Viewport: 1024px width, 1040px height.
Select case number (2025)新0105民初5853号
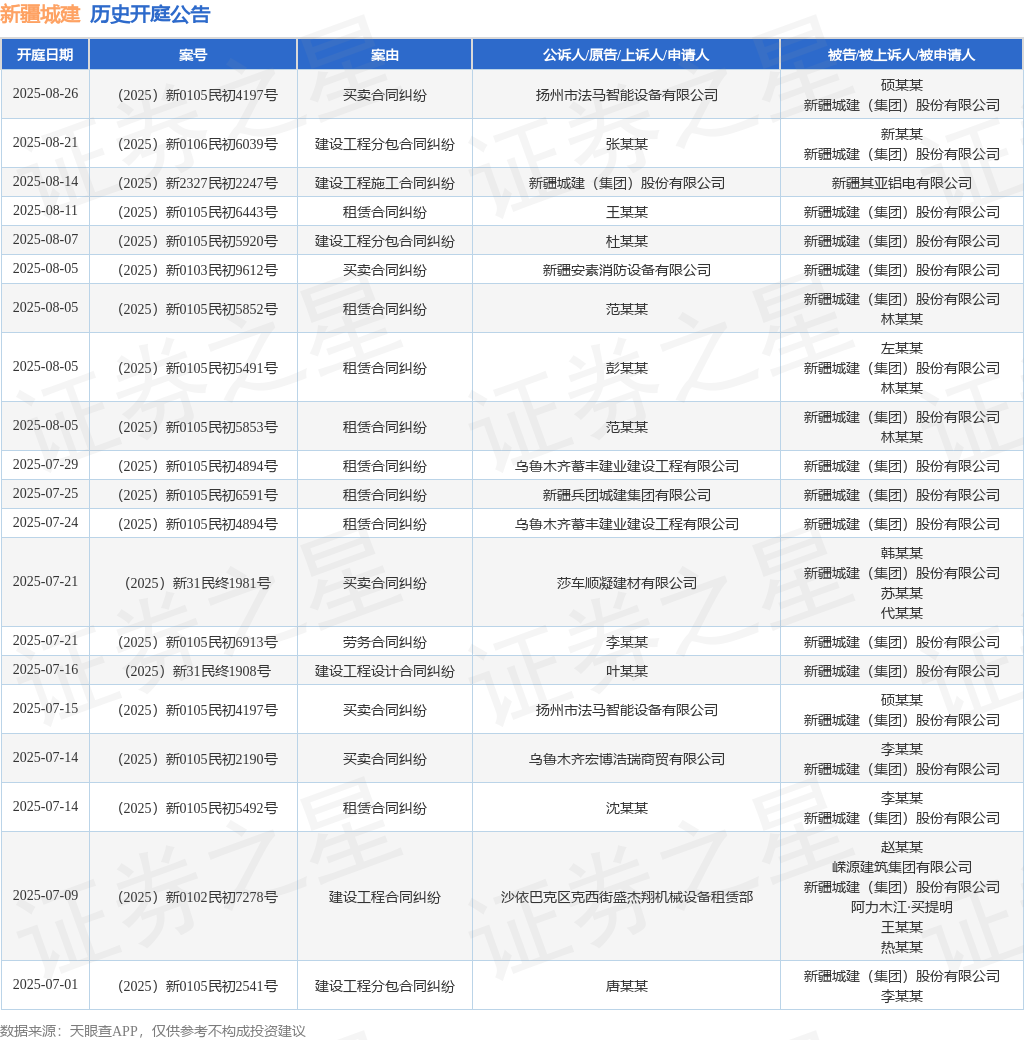tap(198, 428)
